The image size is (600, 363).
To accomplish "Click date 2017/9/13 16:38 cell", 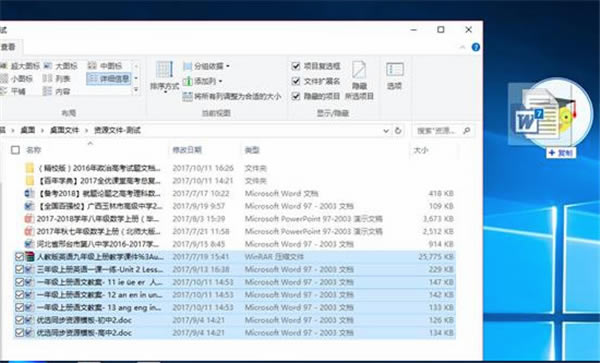I will click(x=201, y=269).
